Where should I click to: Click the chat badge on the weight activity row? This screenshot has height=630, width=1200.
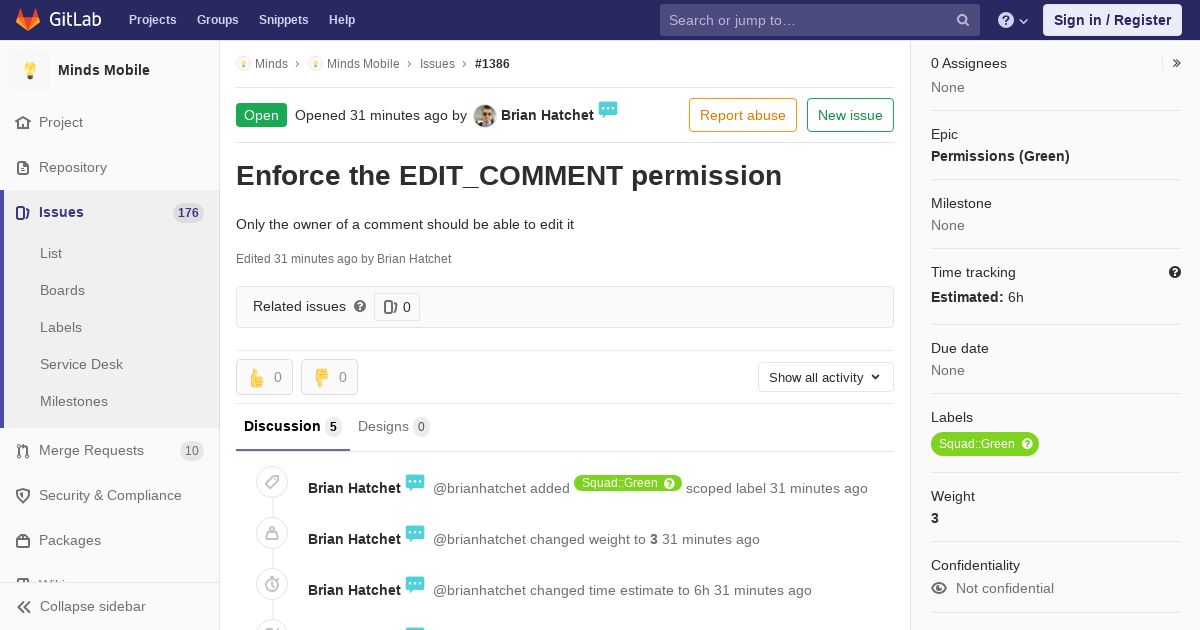[415, 533]
